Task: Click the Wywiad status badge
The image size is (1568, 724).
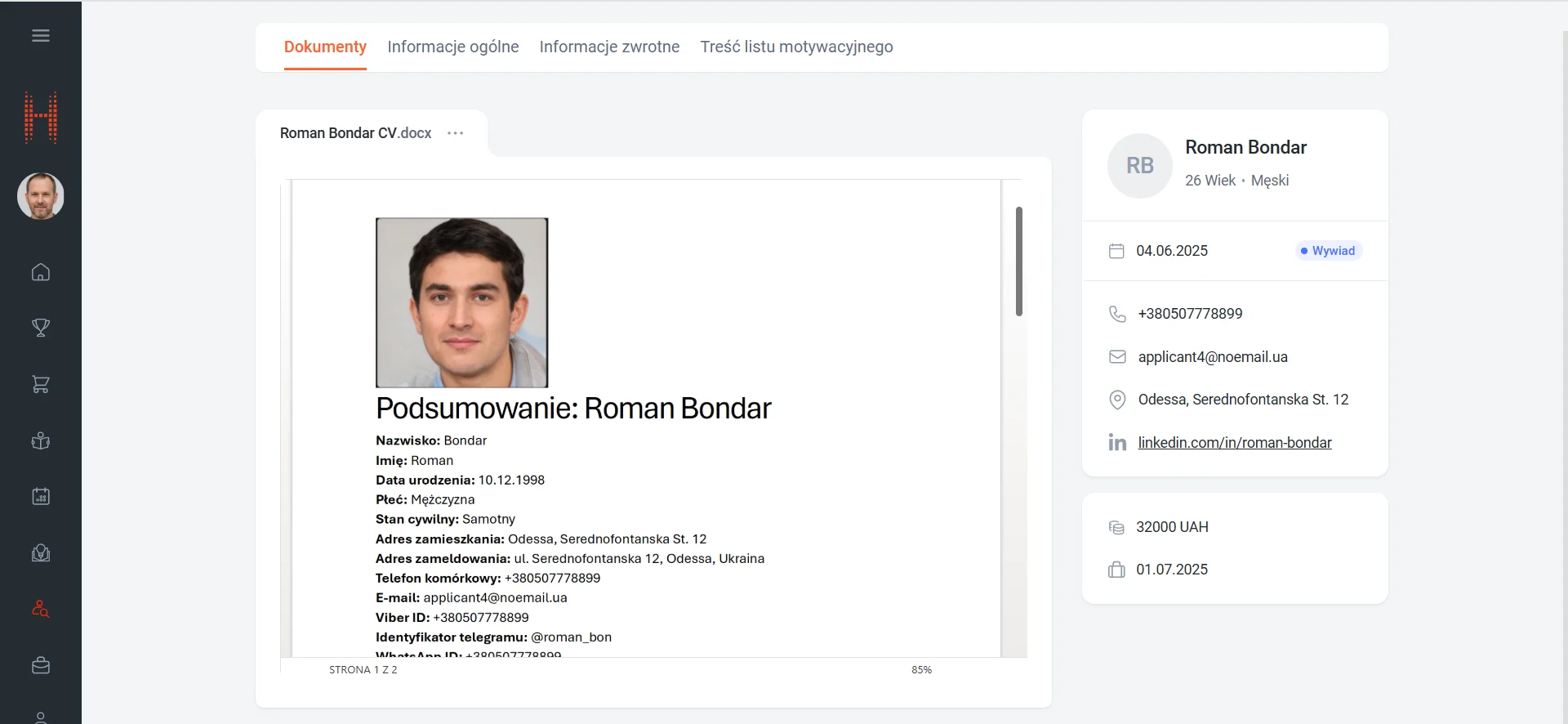Action: (x=1328, y=251)
